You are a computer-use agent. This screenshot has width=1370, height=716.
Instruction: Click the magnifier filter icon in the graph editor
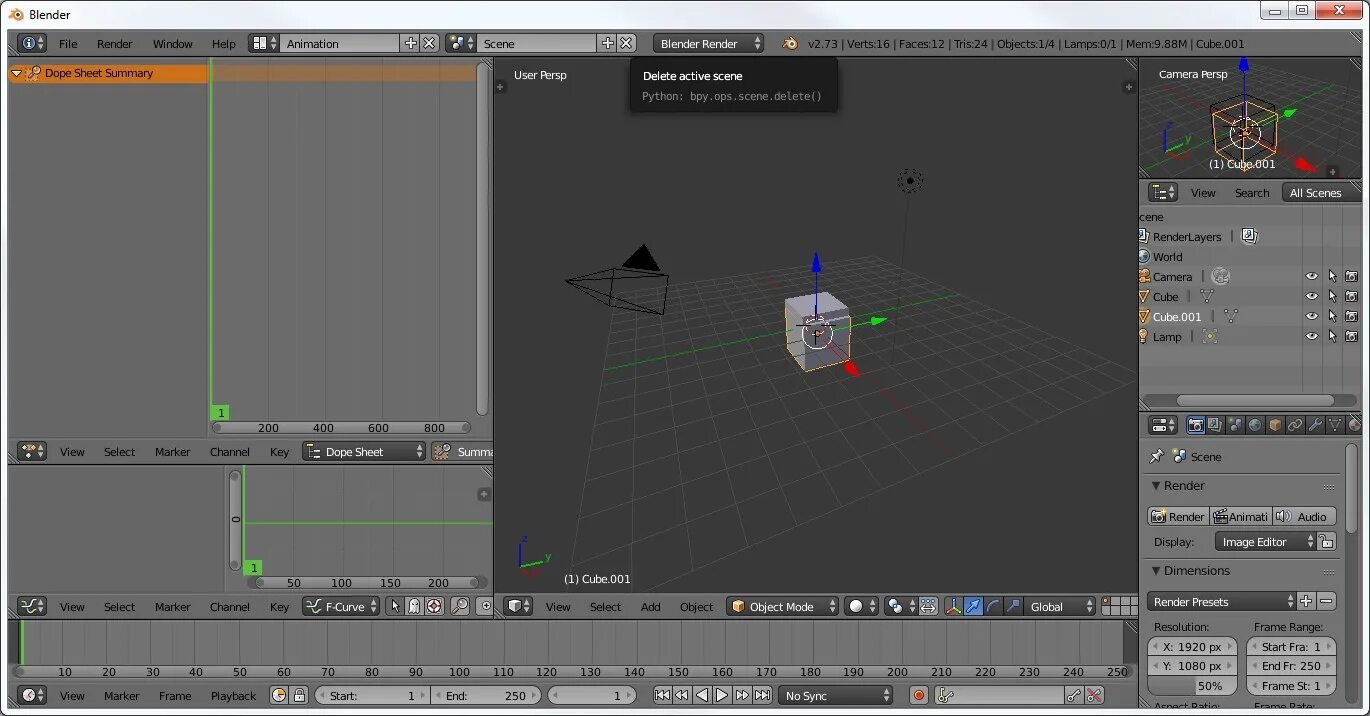point(460,606)
